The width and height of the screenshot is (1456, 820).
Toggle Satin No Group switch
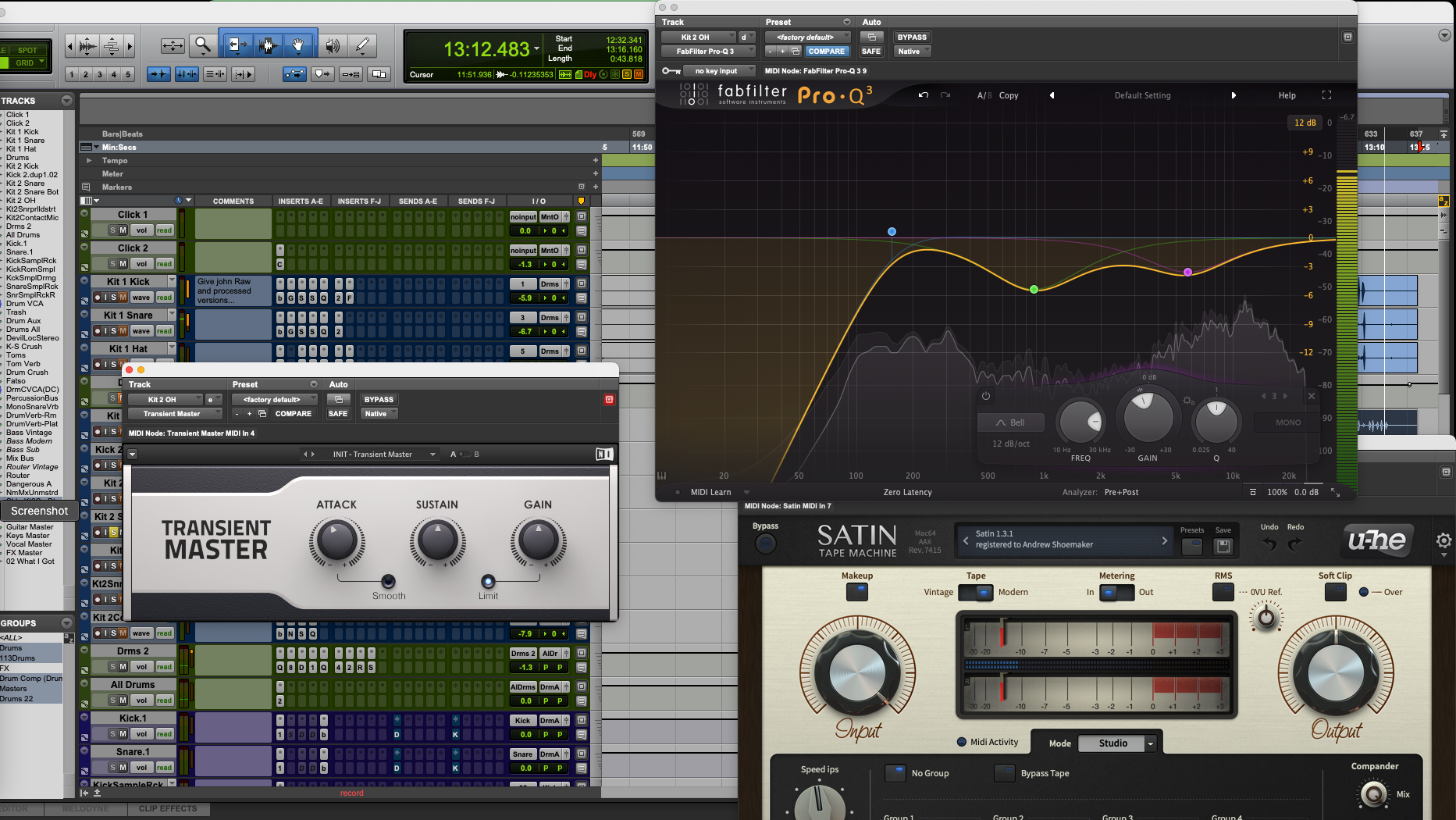(895, 773)
